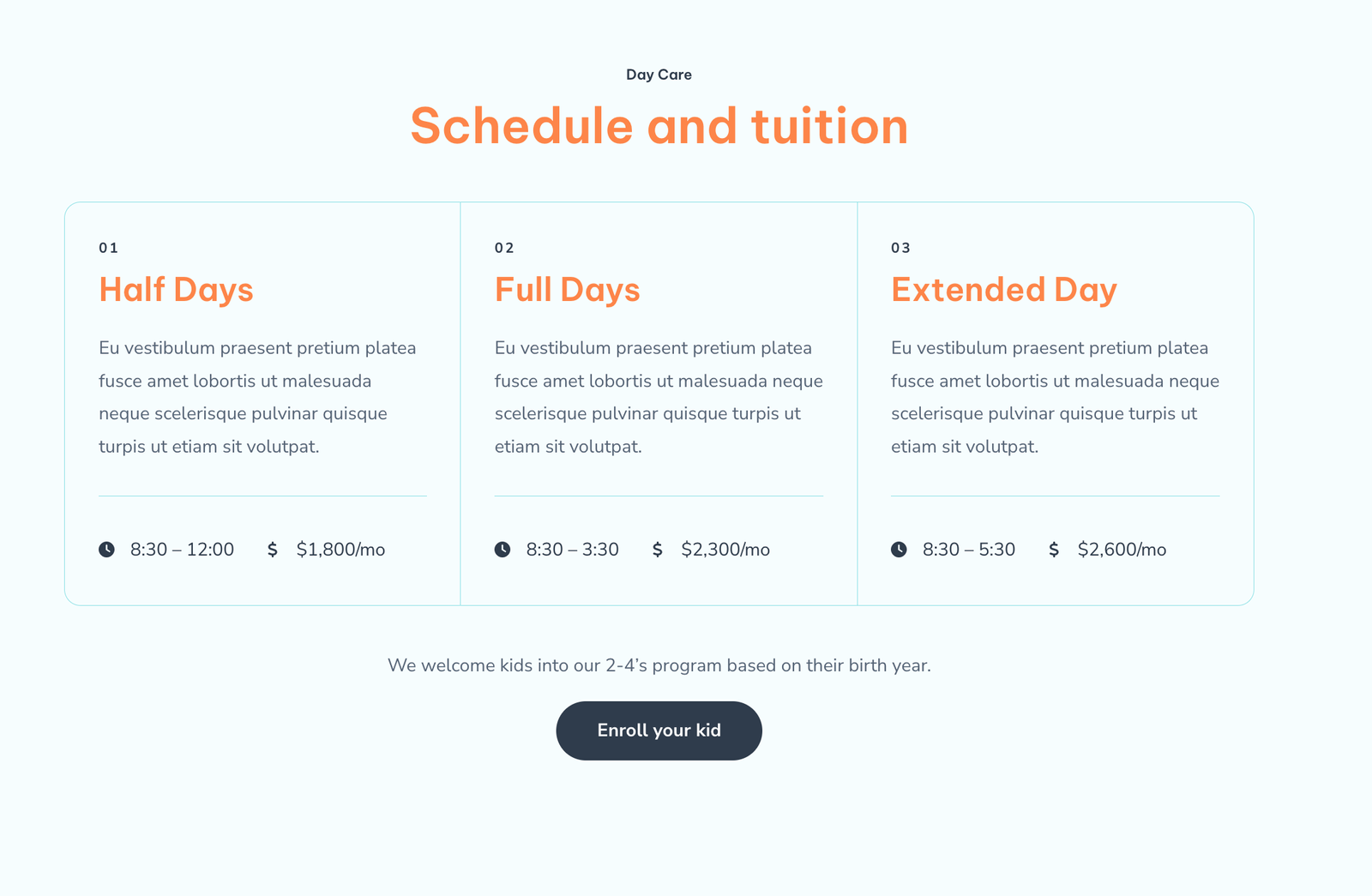The height and width of the screenshot is (896, 1372).
Task: Click the dollar icon in Extended Day card
Action: [x=1054, y=550]
